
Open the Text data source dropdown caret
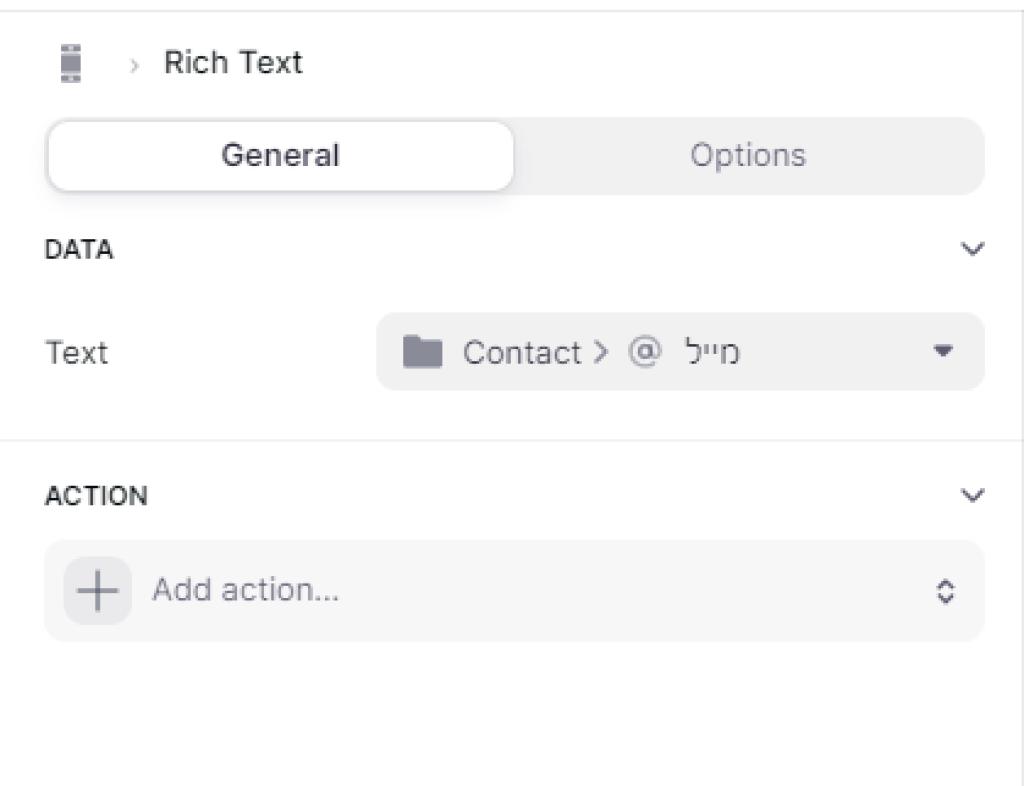(943, 352)
